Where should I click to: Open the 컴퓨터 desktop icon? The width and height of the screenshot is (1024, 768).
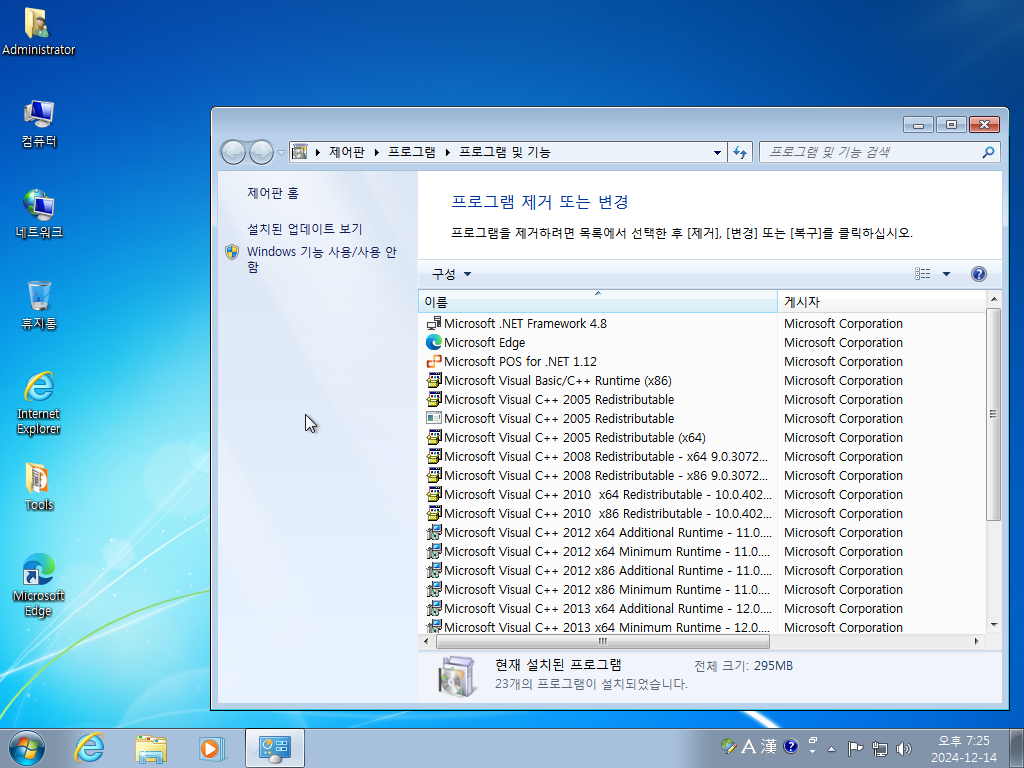pyautogui.click(x=39, y=123)
